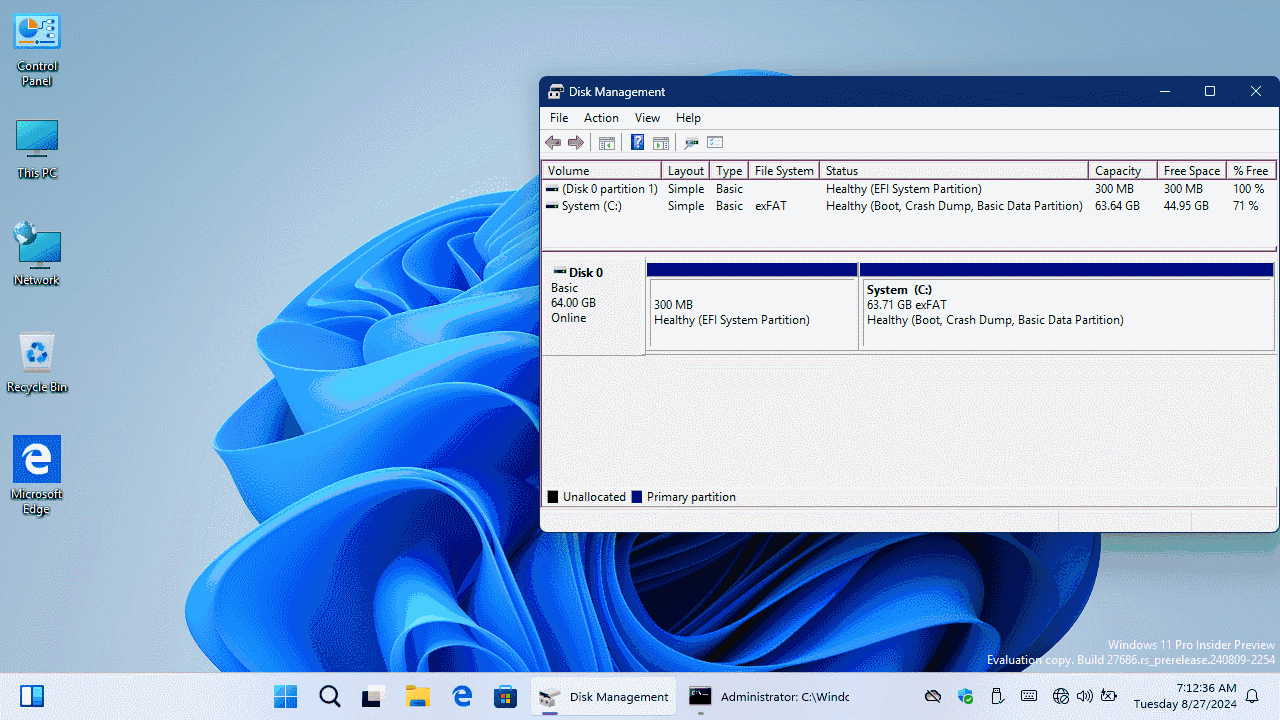The height and width of the screenshot is (720, 1280).
Task: Select the System (C:) row in volume list
Action: [591, 206]
